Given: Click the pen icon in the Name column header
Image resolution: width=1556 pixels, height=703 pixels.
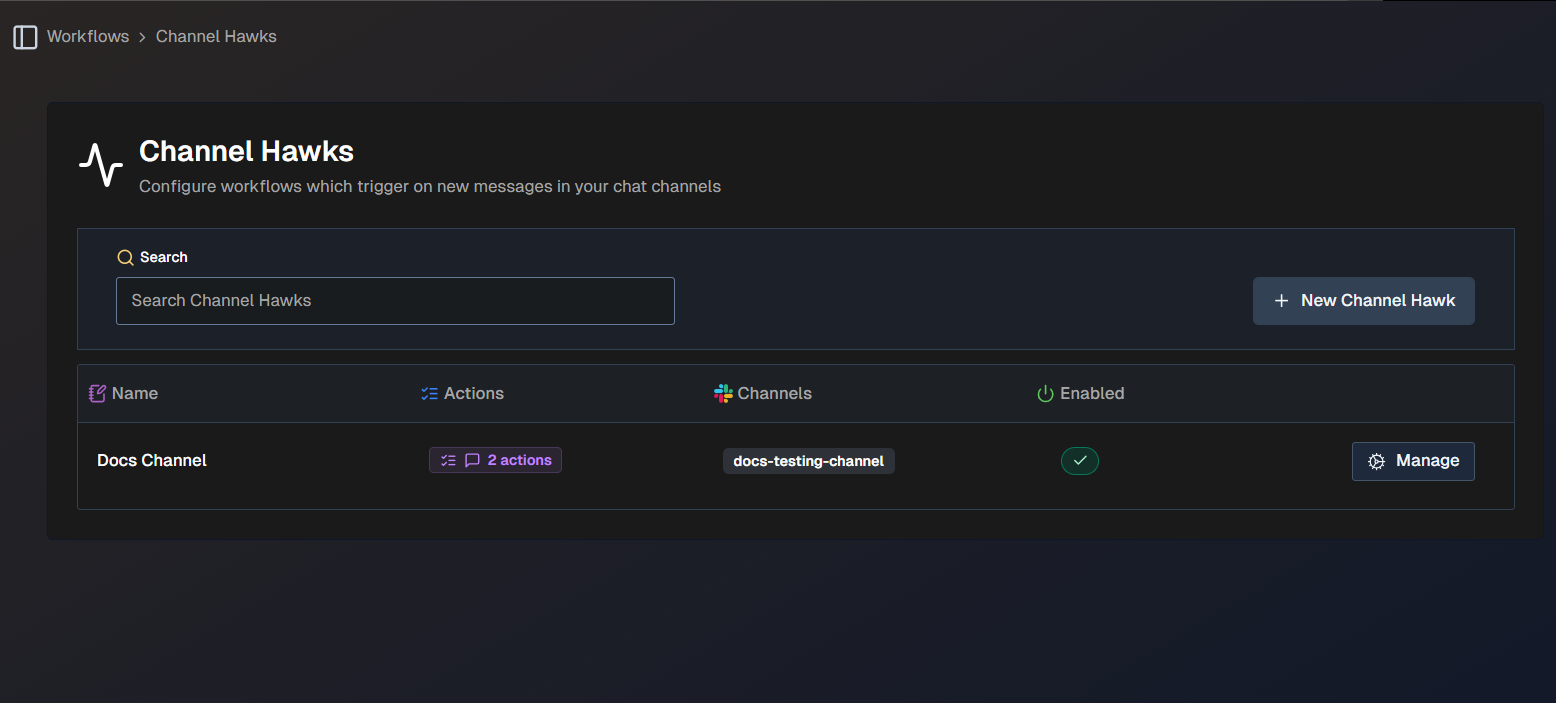Looking at the screenshot, I should 96,393.
